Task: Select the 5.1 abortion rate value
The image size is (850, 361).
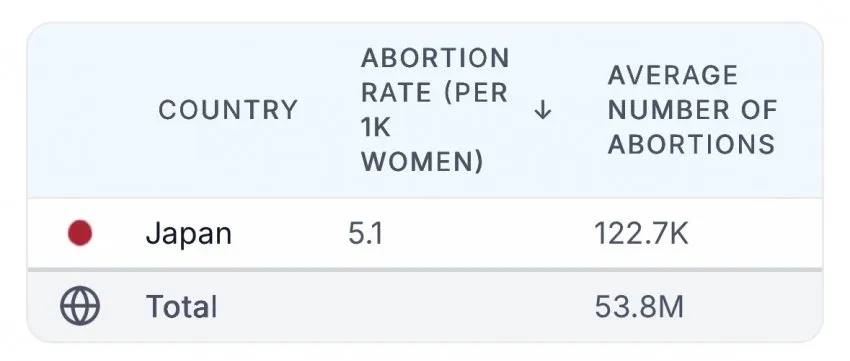Action: point(366,234)
